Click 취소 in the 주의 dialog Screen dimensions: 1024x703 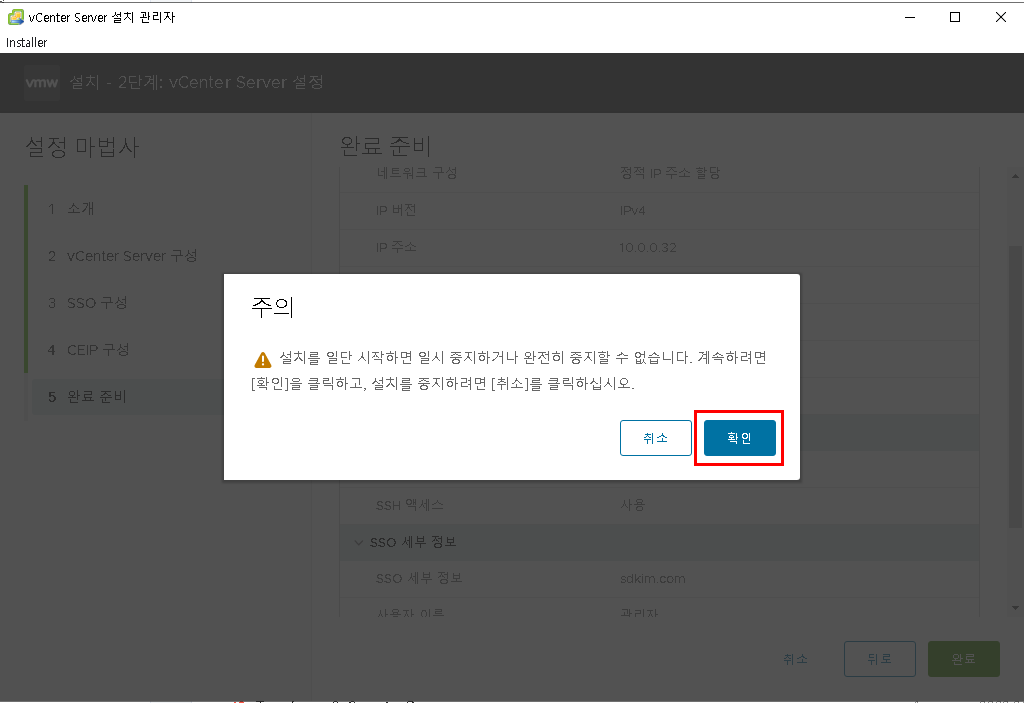pos(656,438)
